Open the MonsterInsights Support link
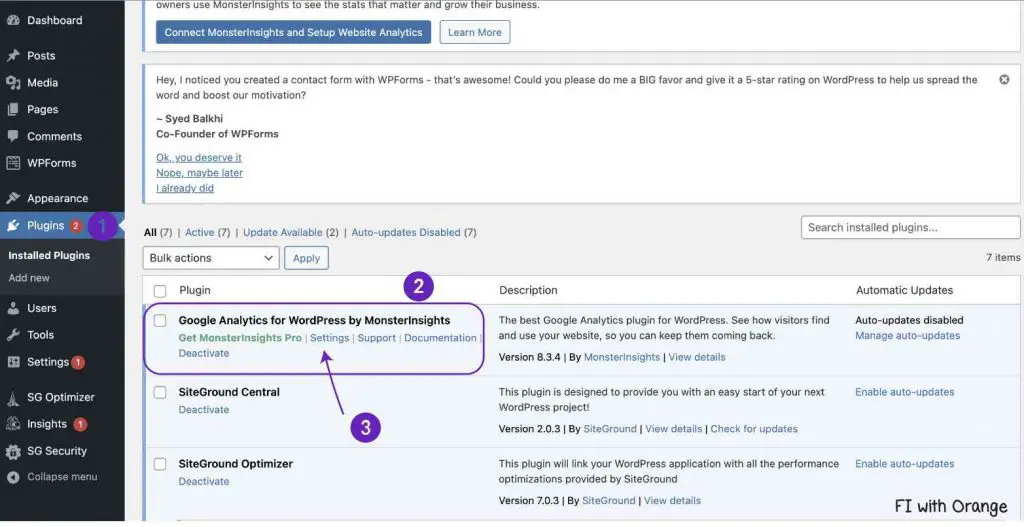1024x527 pixels. click(x=376, y=338)
